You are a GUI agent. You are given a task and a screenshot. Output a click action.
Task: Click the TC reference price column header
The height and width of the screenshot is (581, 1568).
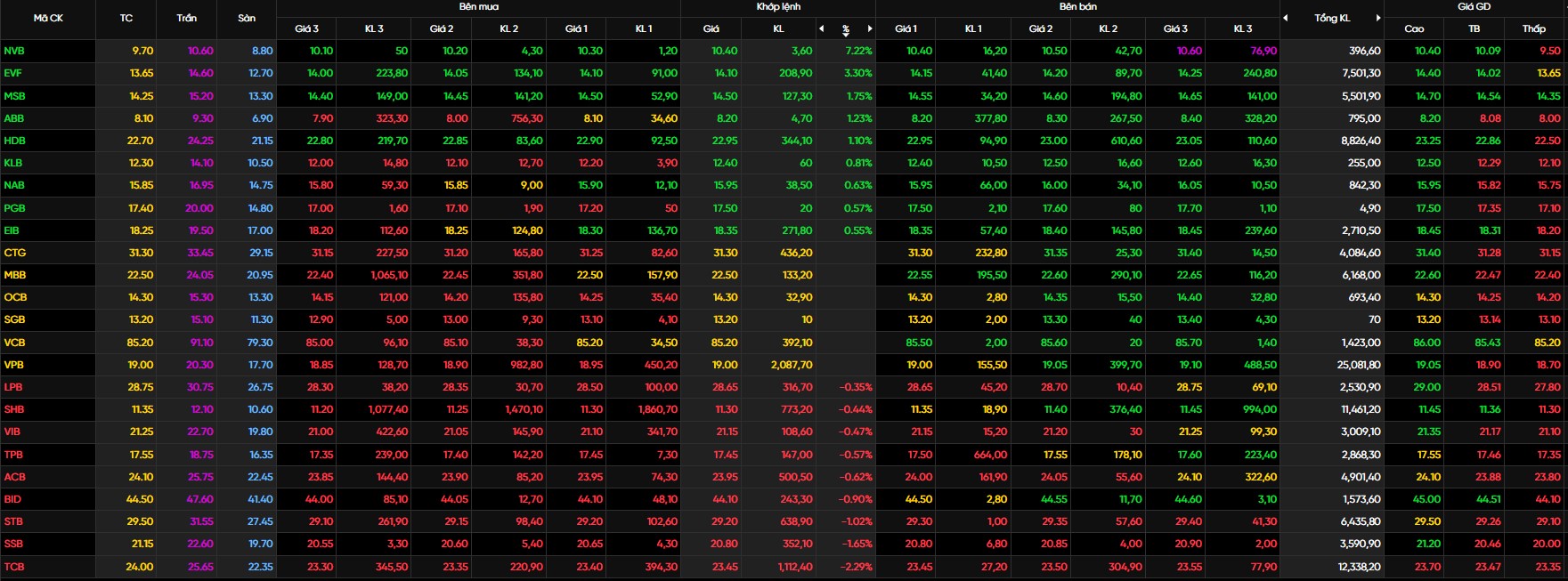coord(126,18)
